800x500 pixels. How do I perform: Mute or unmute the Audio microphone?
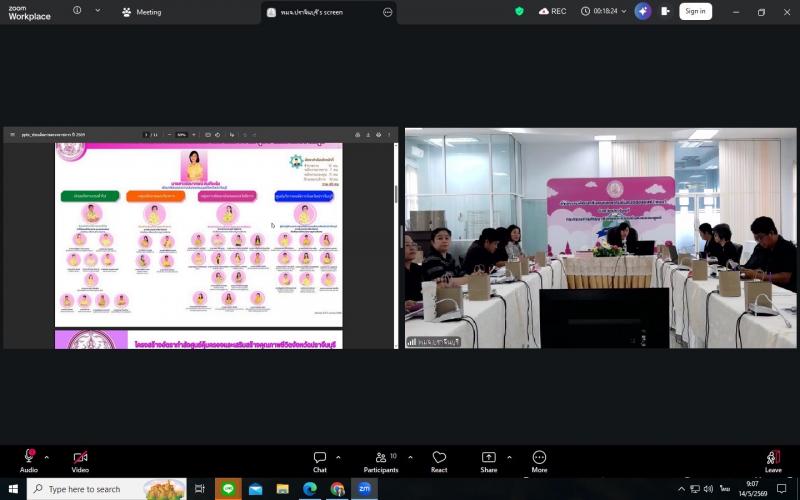click(x=29, y=460)
